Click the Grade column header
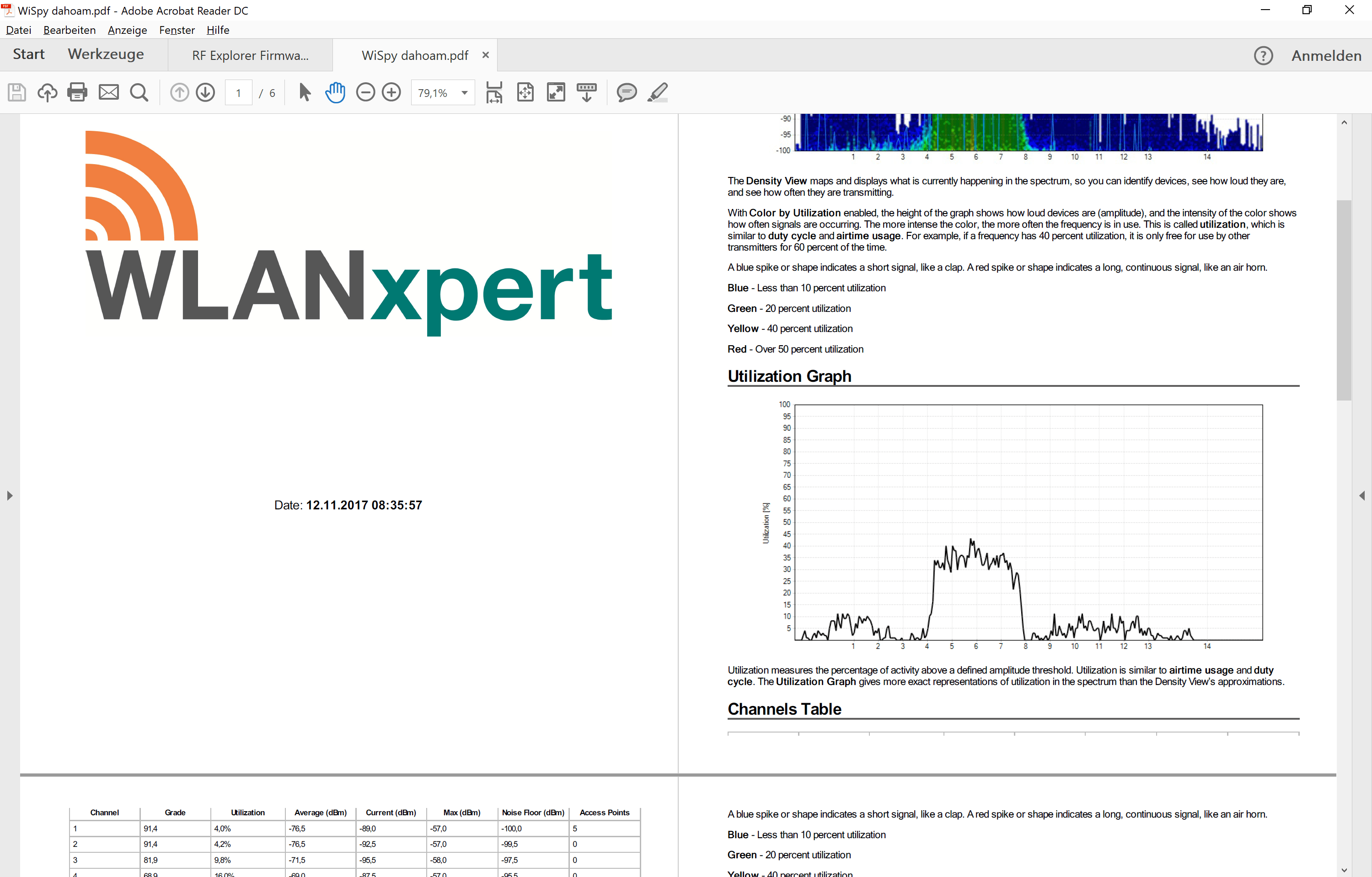Screen dimensions: 1372x877 tap(175, 813)
